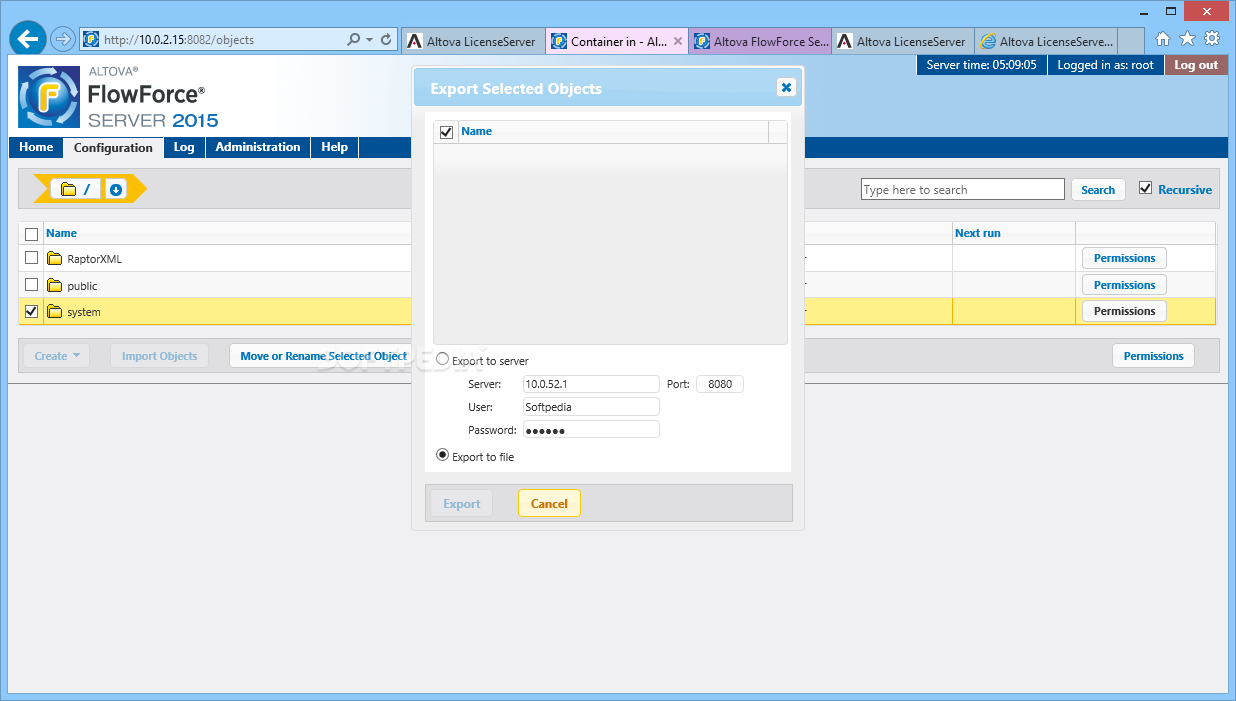Toggle the select-all checkbox in the export dialog
Screen dimensions: 1236x701
point(446,132)
